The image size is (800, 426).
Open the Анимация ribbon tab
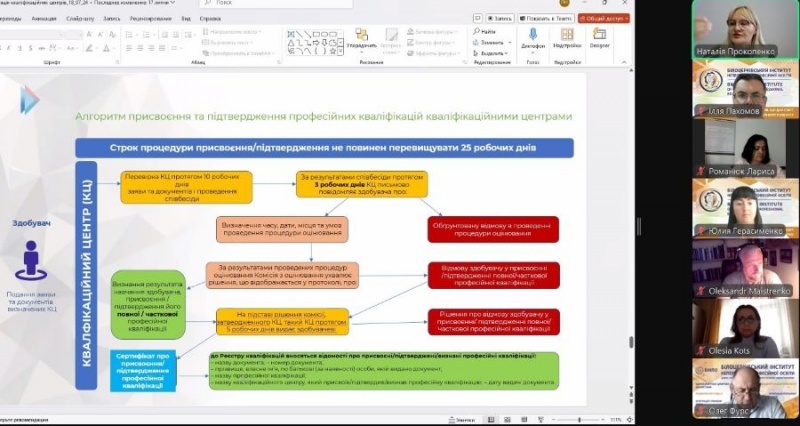[44, 18]
